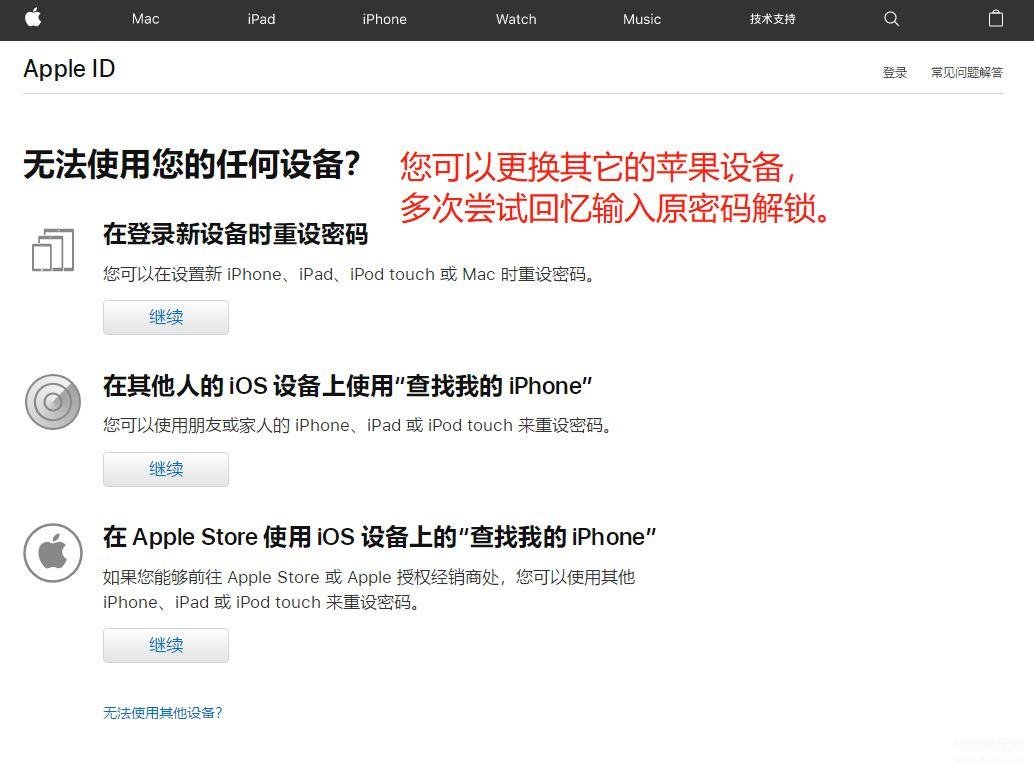Click the circled Apple Store logo icon
1034x773 pixels.
53,553
